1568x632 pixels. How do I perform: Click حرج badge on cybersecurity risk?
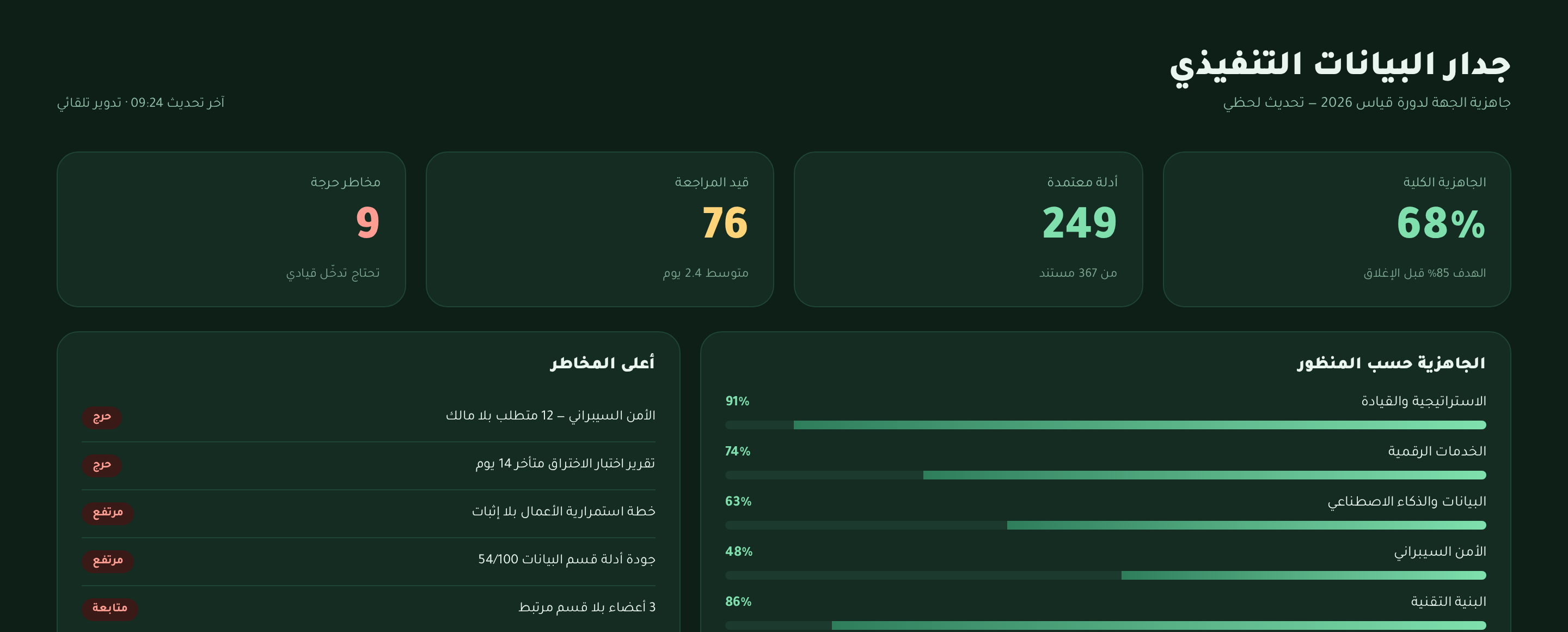point(102,418)
